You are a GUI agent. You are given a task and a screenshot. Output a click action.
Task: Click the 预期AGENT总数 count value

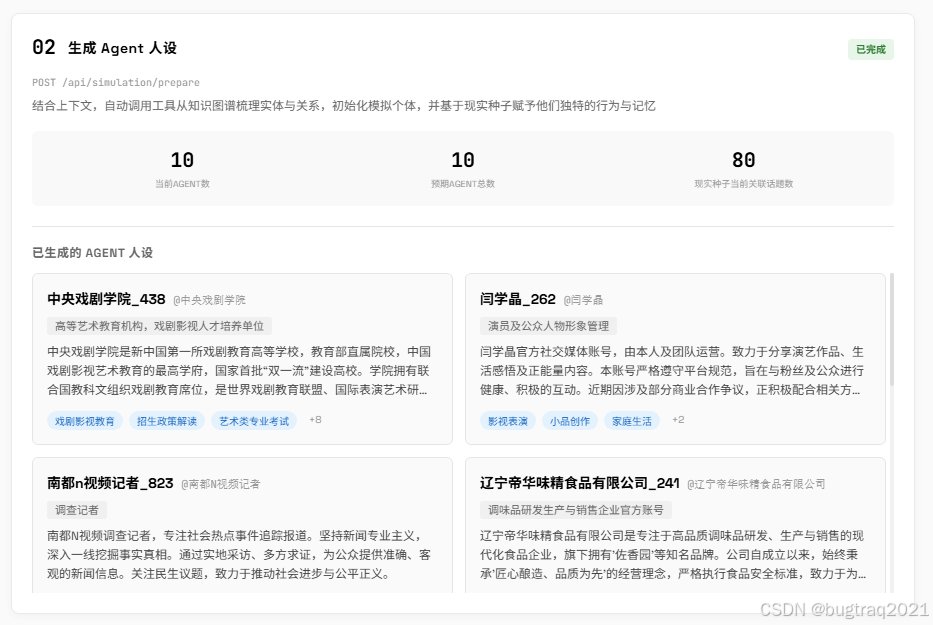pyautogui.click(x=463, y=160)
